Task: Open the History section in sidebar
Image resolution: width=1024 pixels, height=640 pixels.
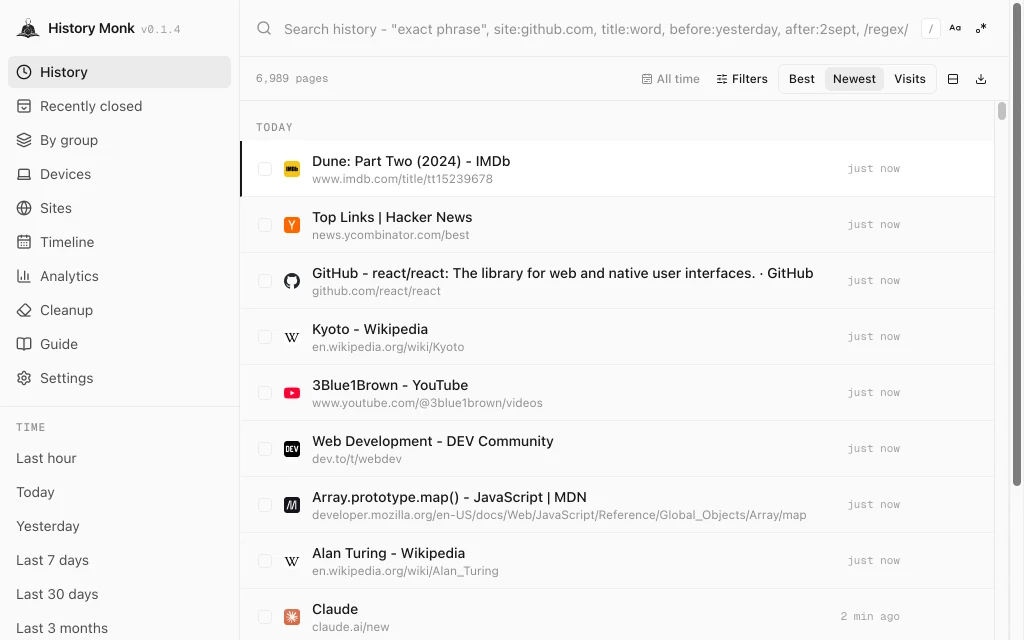Action: pos(120,72)
